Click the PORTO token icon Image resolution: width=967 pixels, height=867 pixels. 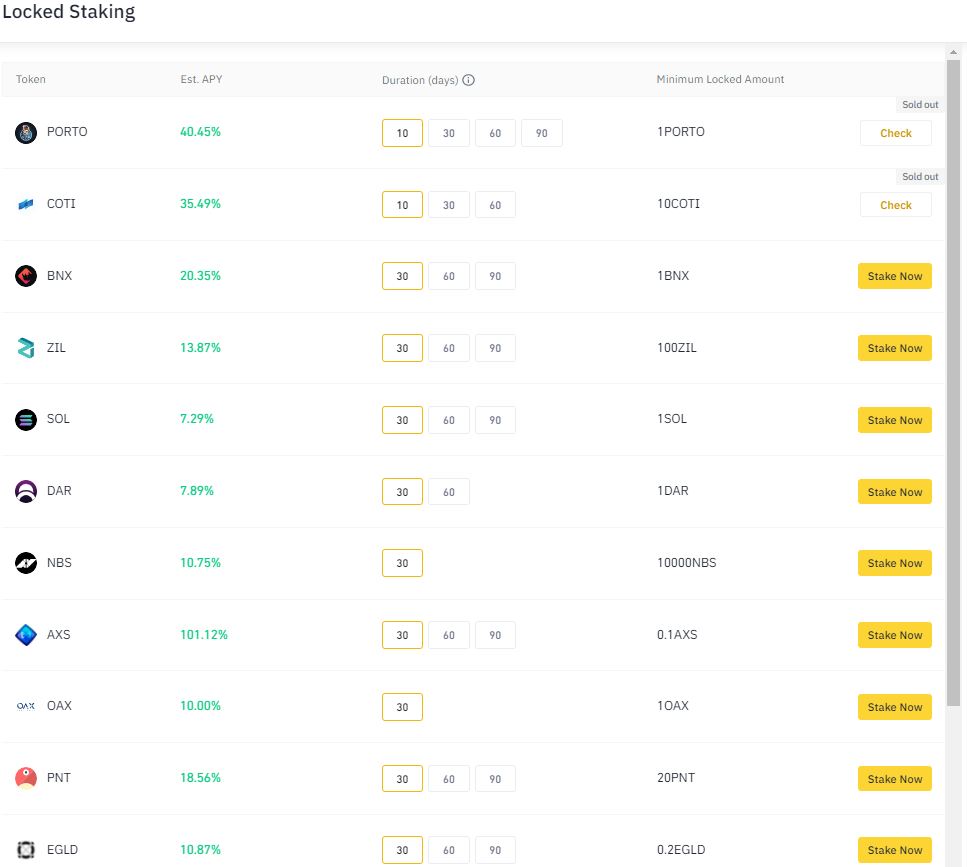[26, 133]
